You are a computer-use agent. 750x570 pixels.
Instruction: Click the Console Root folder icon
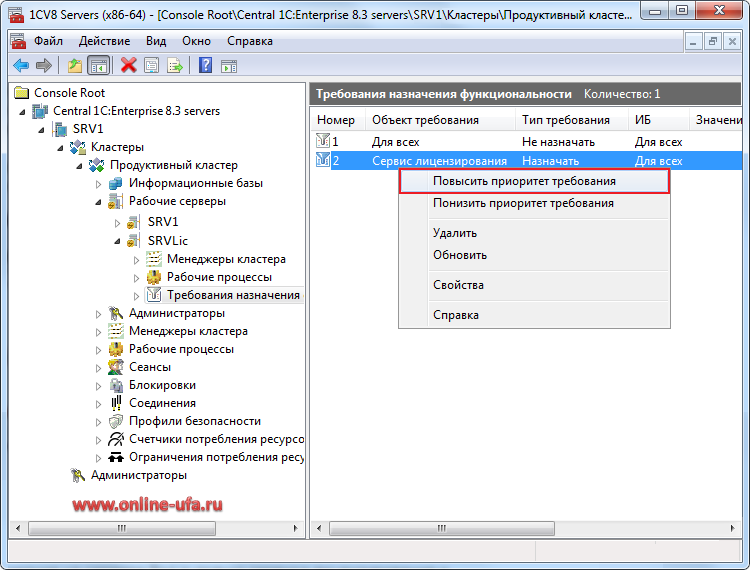point(22,93)
